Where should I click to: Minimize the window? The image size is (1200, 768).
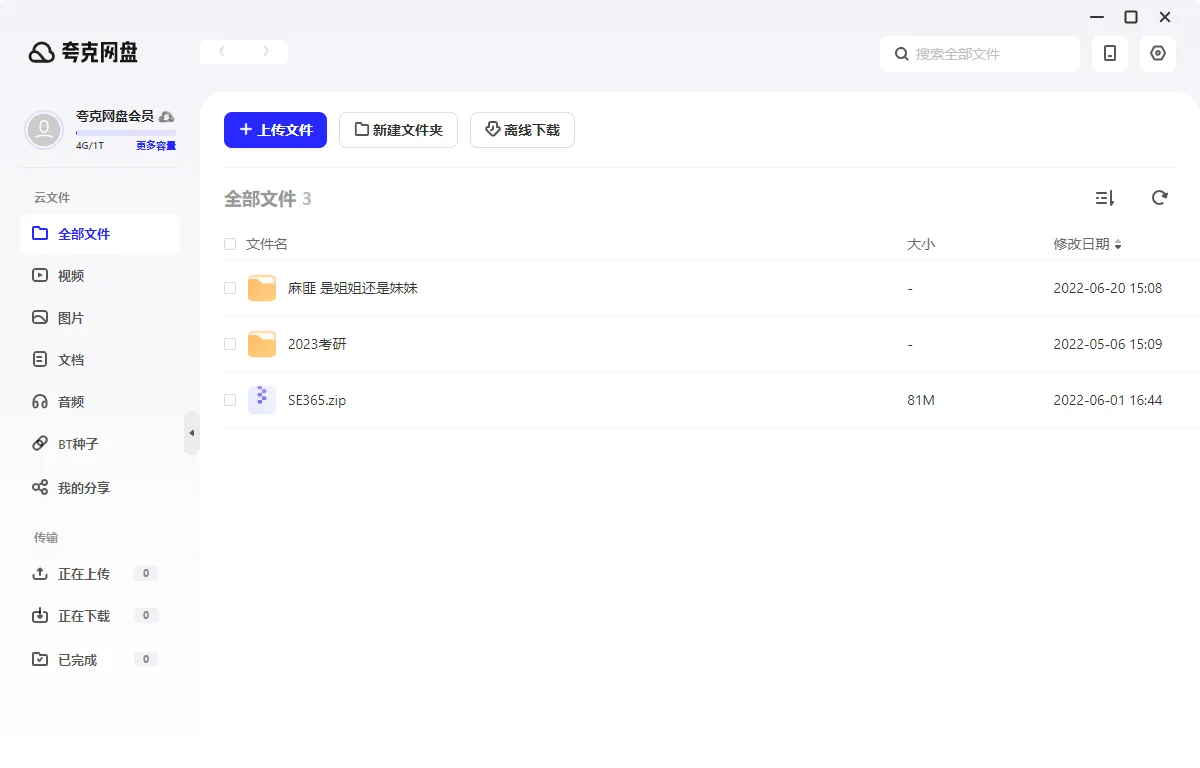coord(1097,17)
